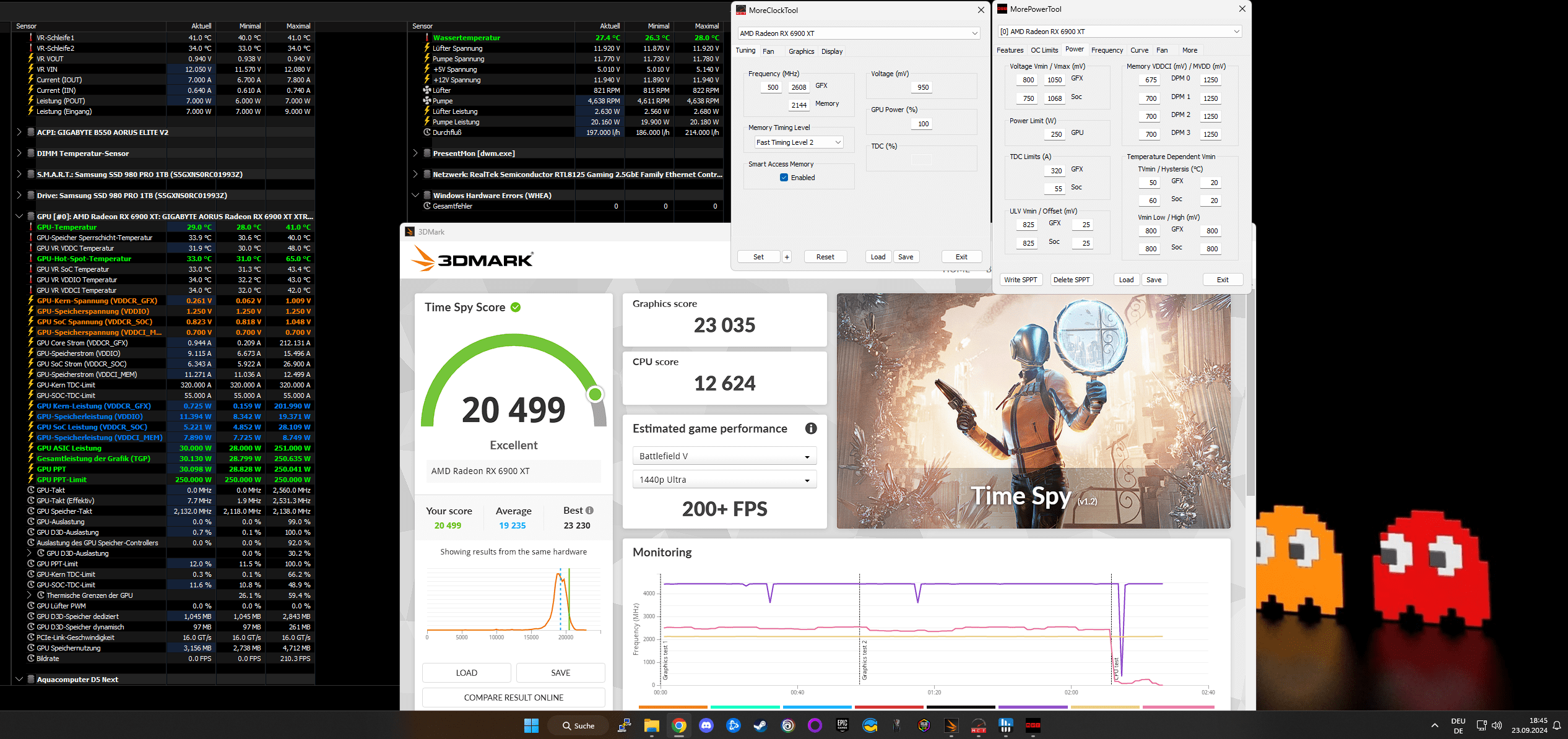Click Delete SPPT in MorePowerTool
The width and height of the screenshot is (1568, 739).
(x=1072, y=280)
